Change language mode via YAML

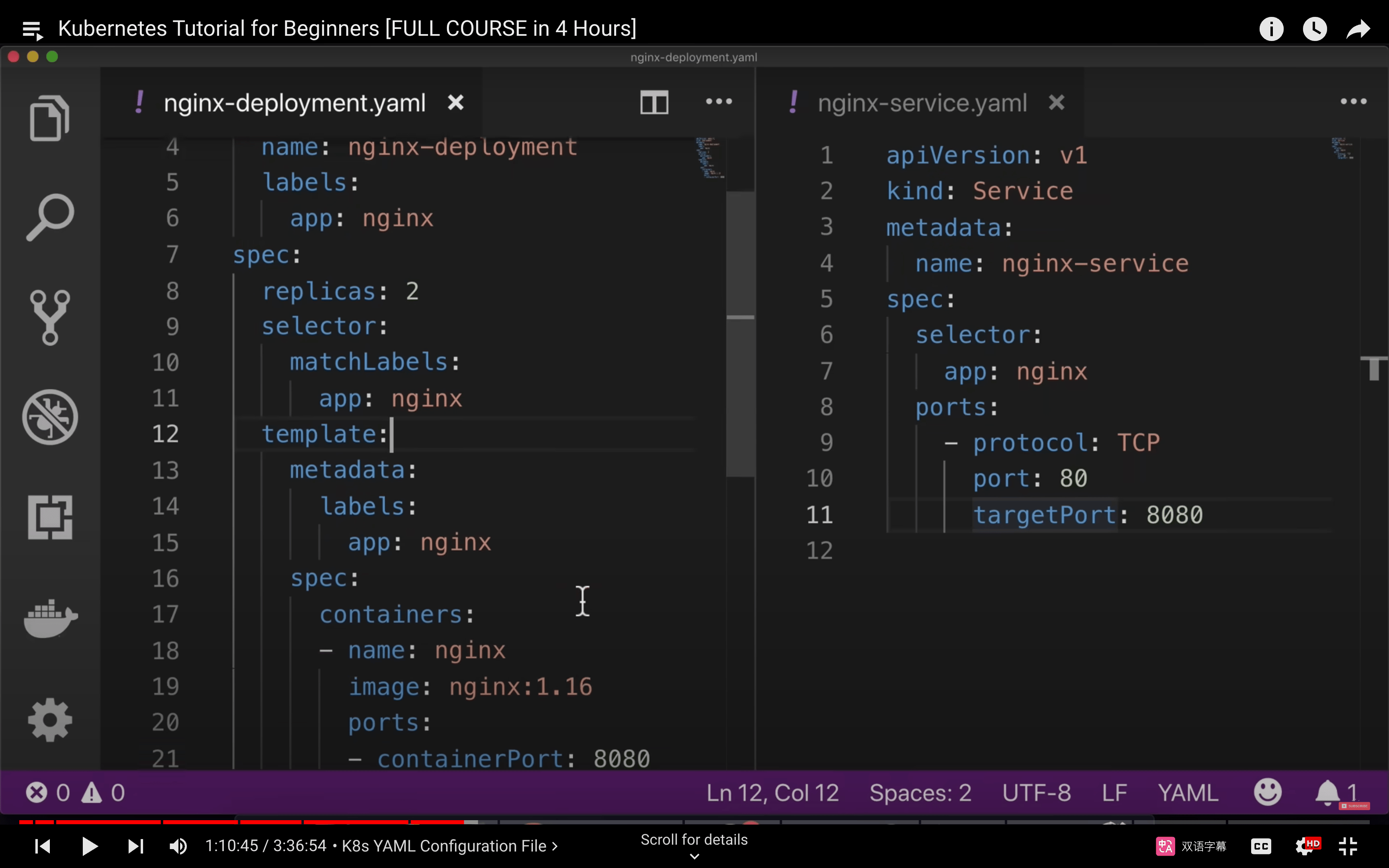click(x=1188, y=793)
